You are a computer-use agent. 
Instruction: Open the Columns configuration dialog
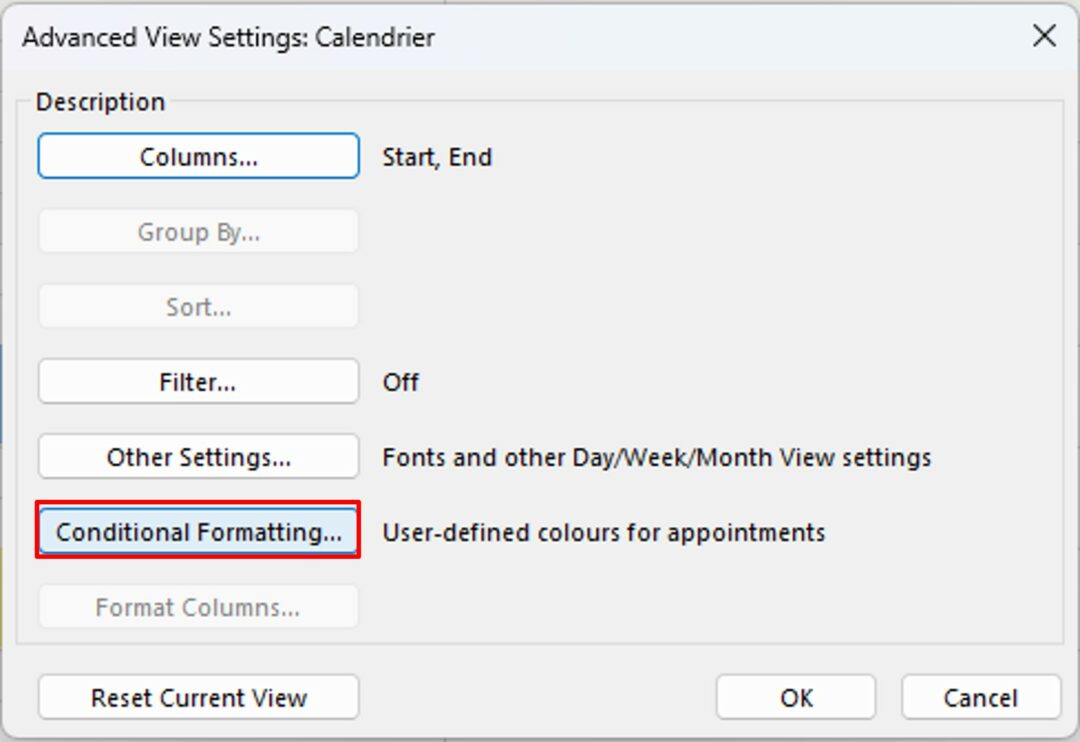tap(197, 156)
